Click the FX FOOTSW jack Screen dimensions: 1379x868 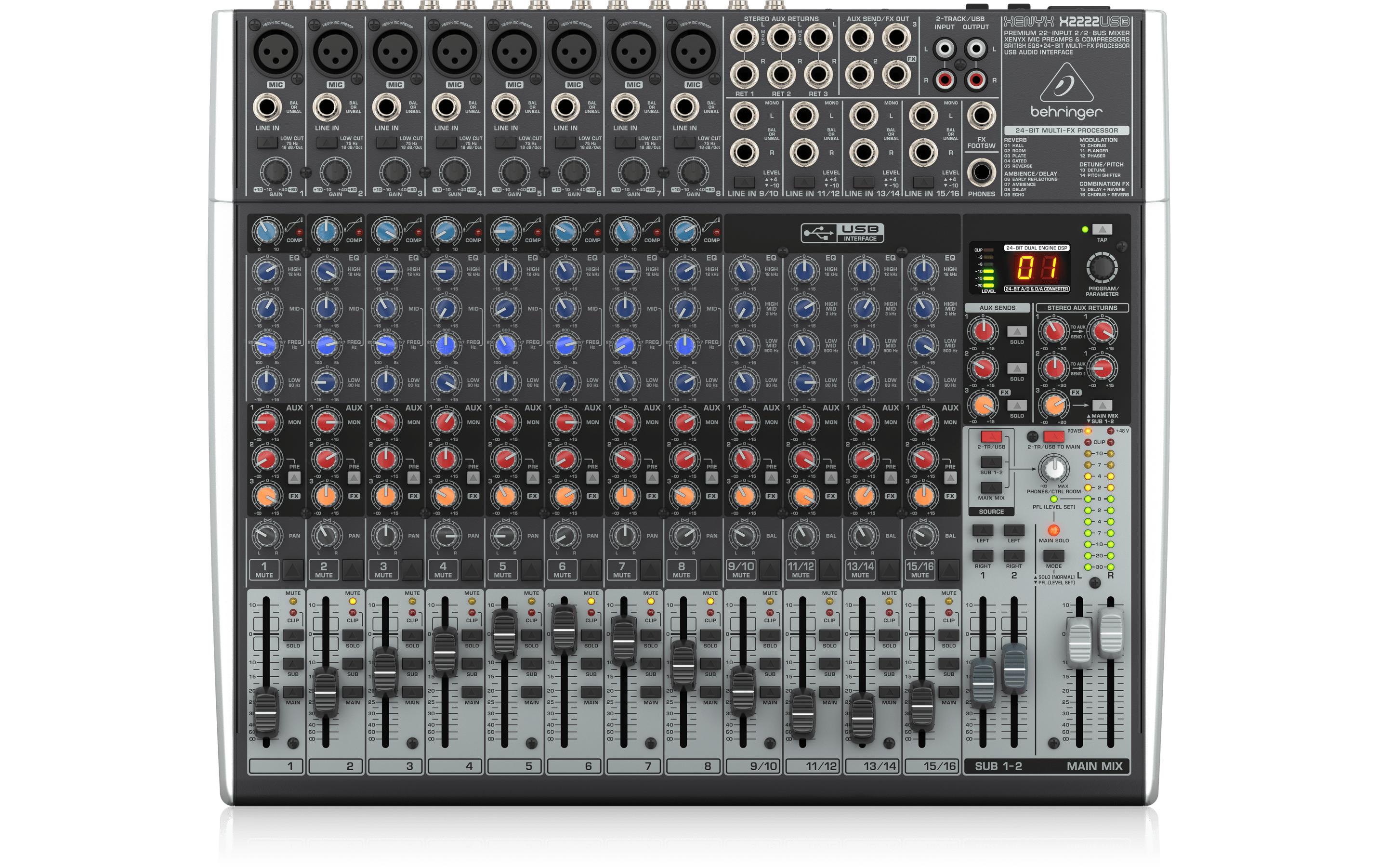981,116
